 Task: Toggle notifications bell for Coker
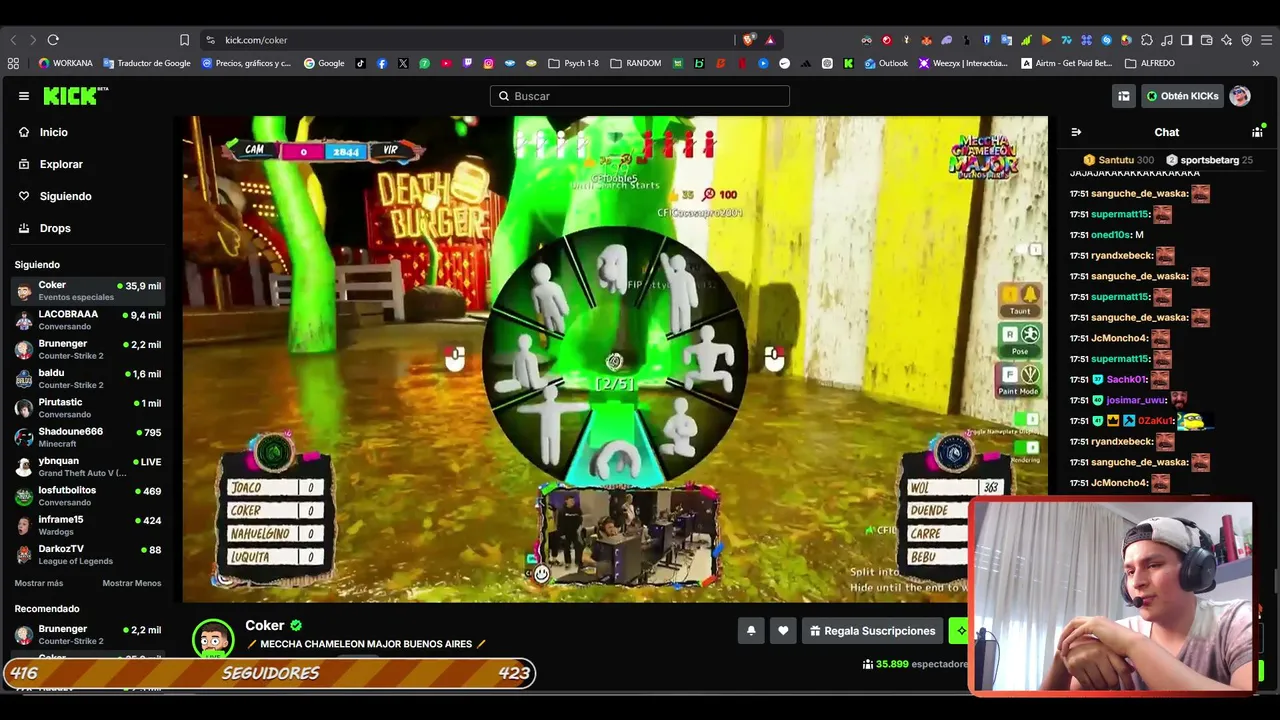coord(751,631)
